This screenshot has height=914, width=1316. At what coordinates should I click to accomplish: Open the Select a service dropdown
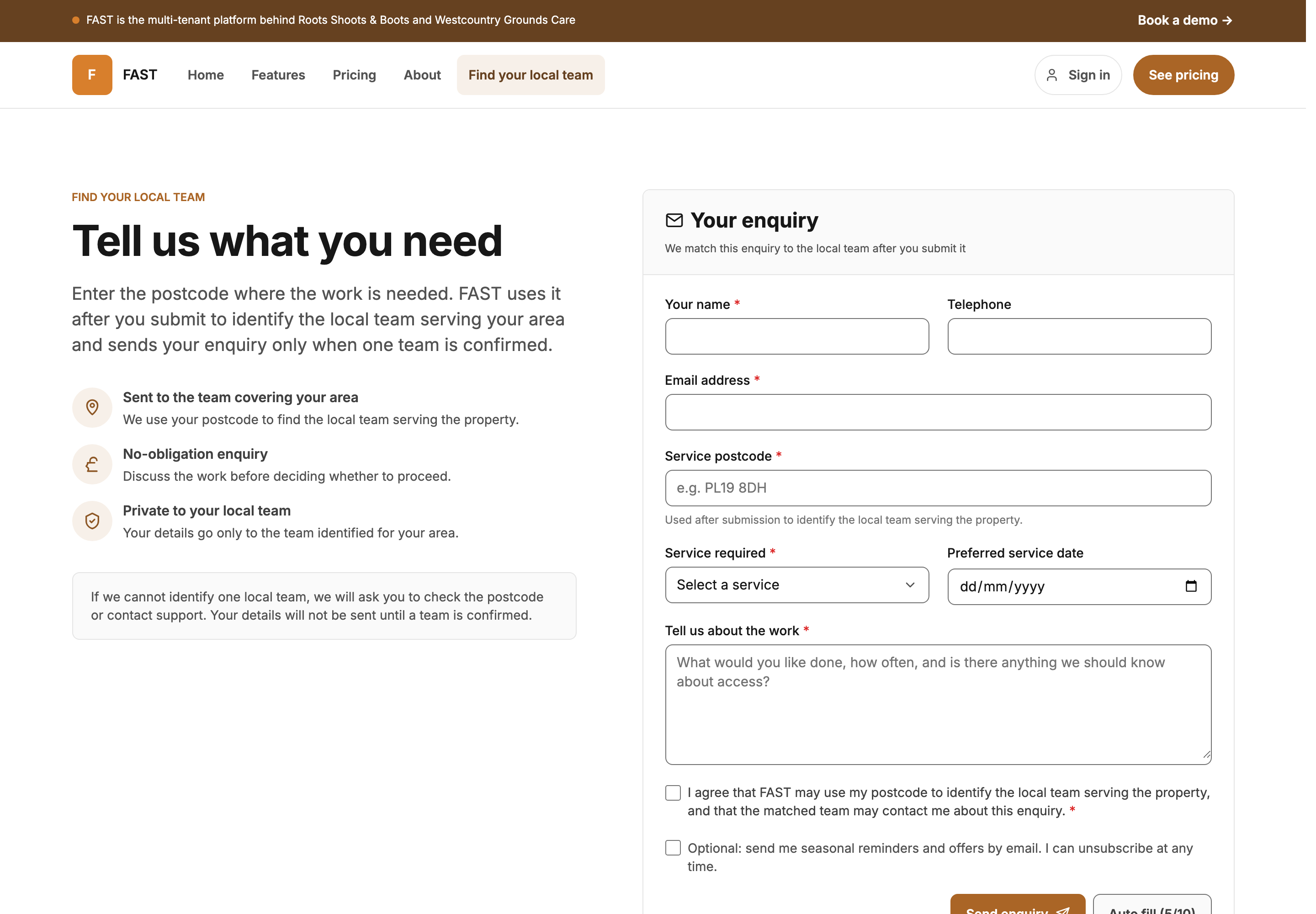point(796,585)
